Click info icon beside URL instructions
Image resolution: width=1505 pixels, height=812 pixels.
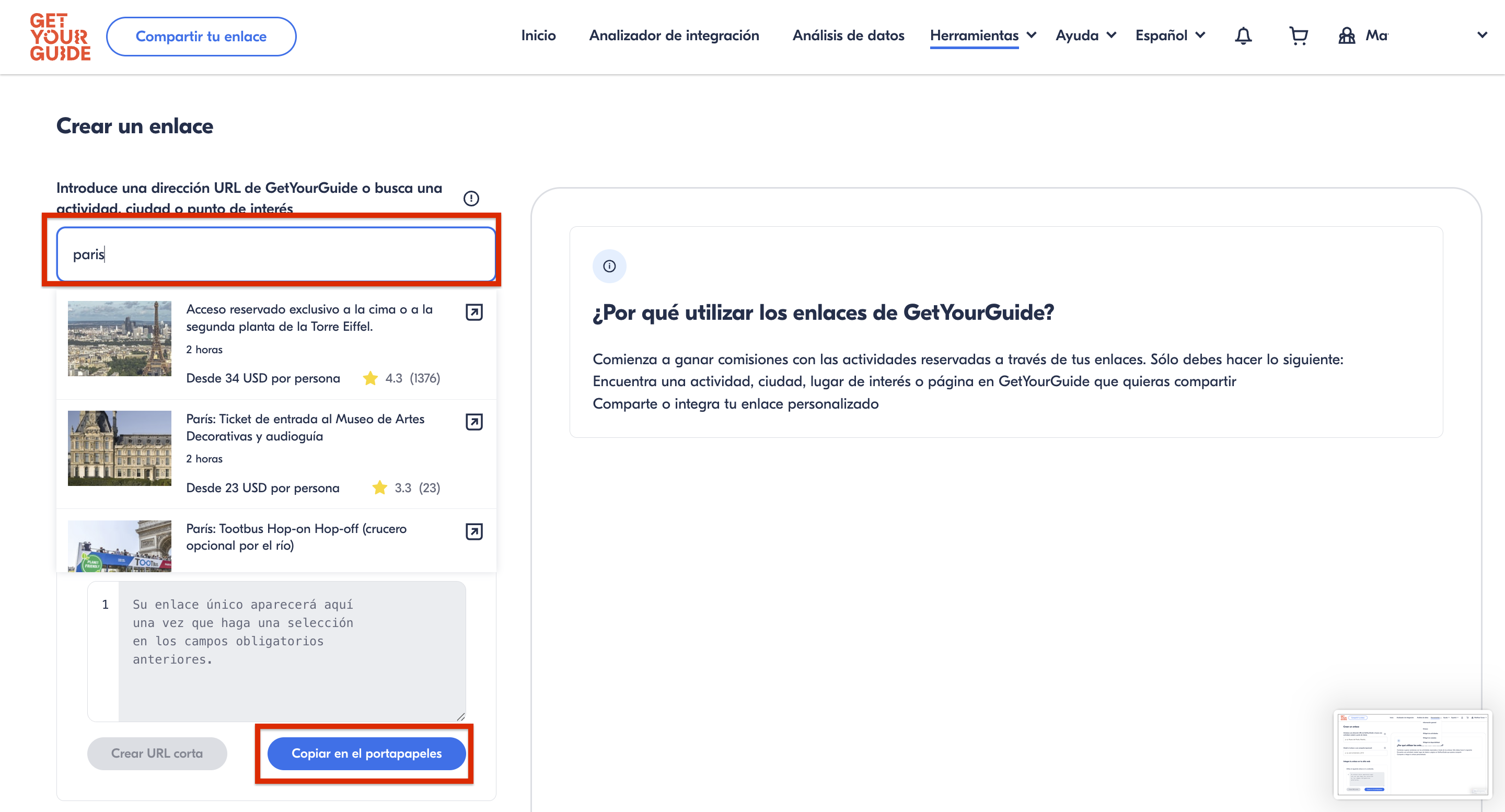[x=471, y=199]
